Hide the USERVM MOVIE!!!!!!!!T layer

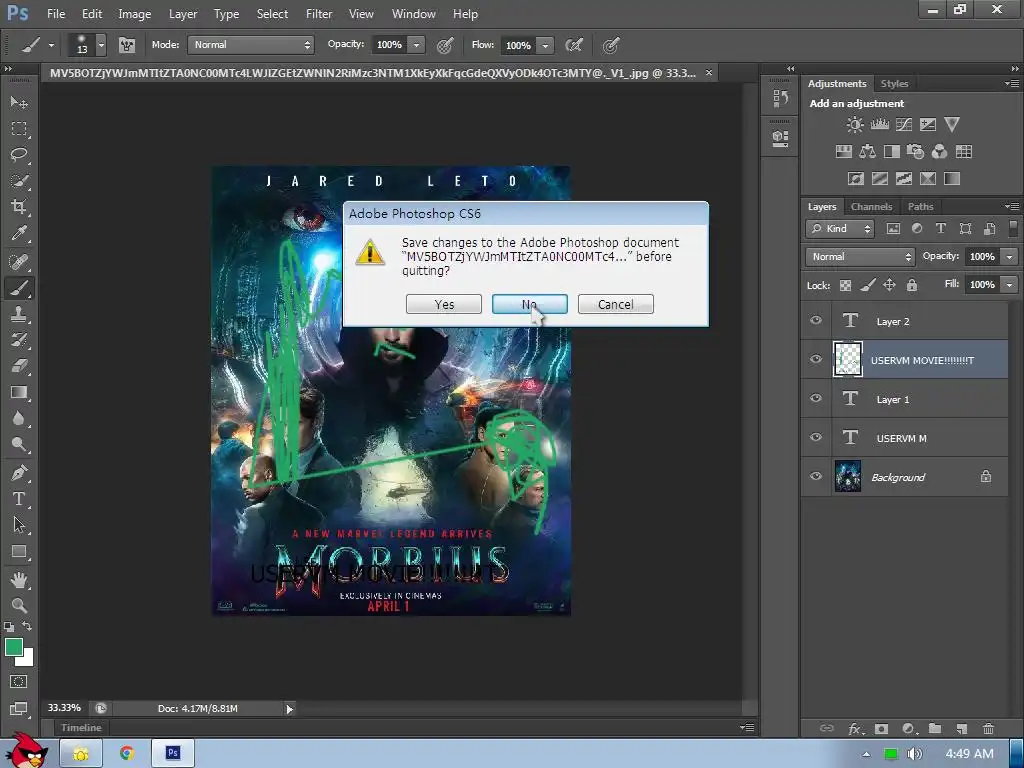(x=816, y=359)
